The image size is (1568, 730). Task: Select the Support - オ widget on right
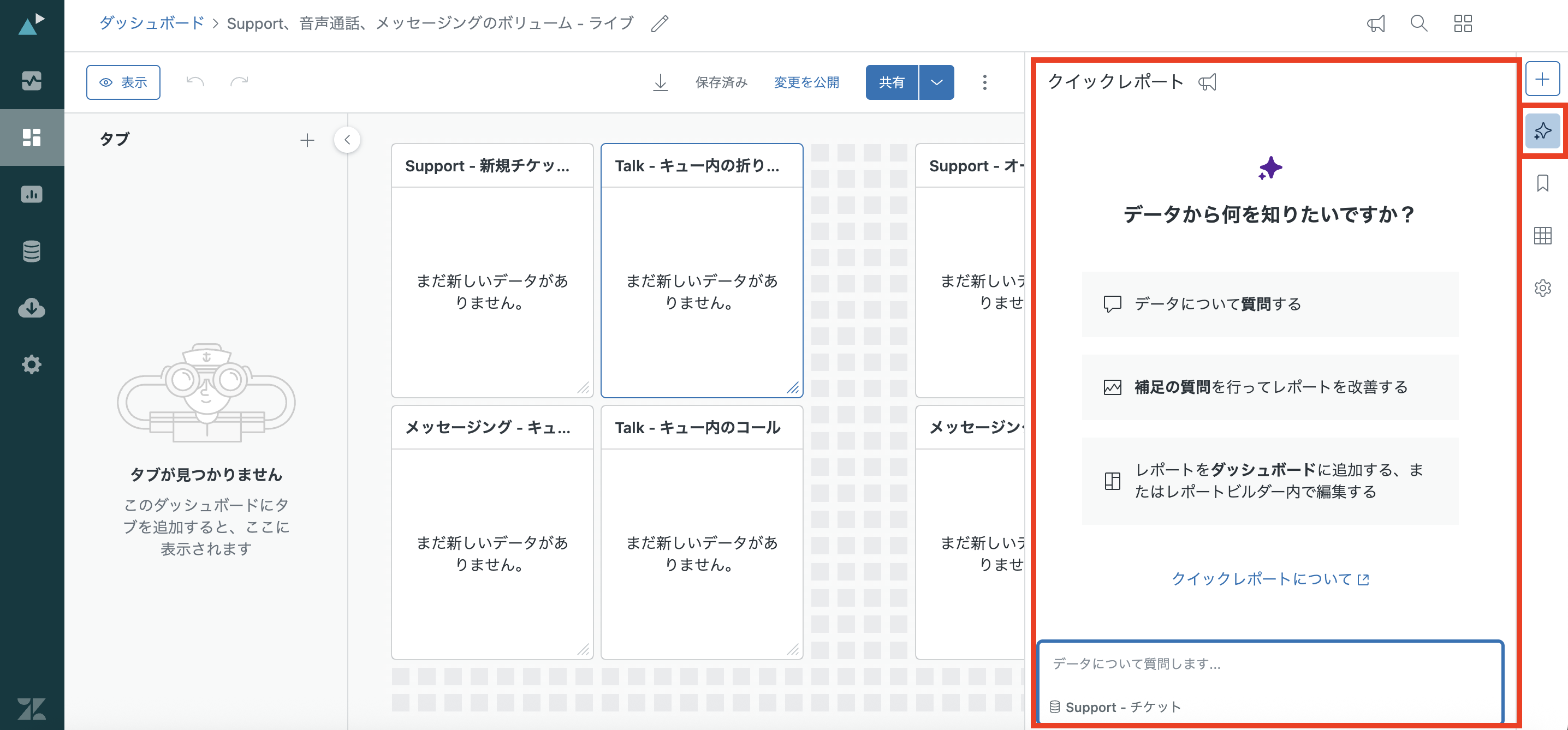point(970,271)
